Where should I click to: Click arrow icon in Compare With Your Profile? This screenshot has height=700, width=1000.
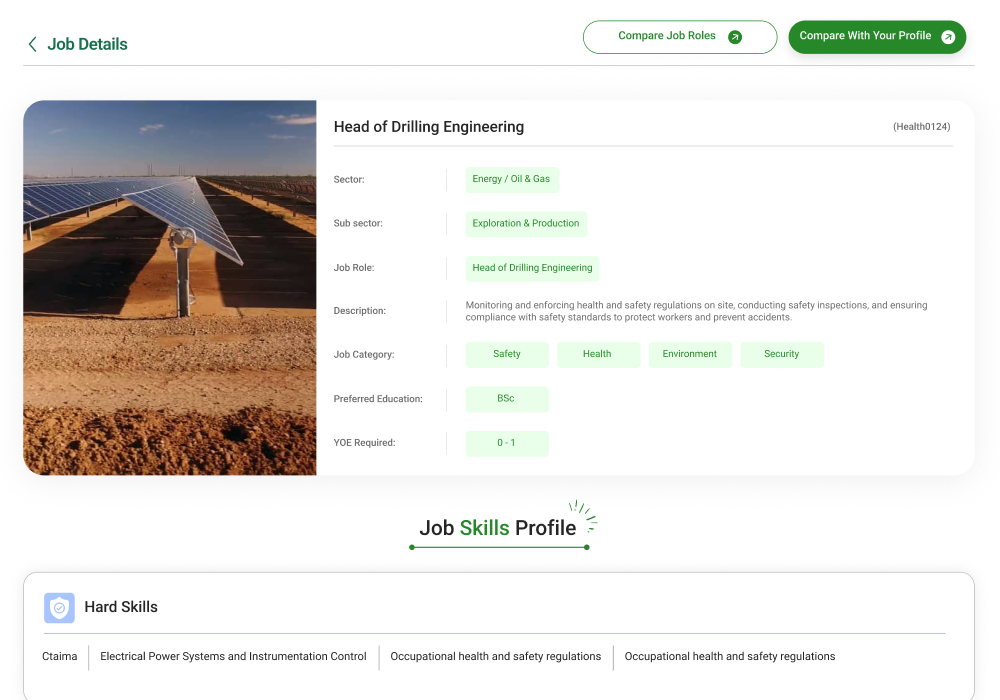(948, 37)
